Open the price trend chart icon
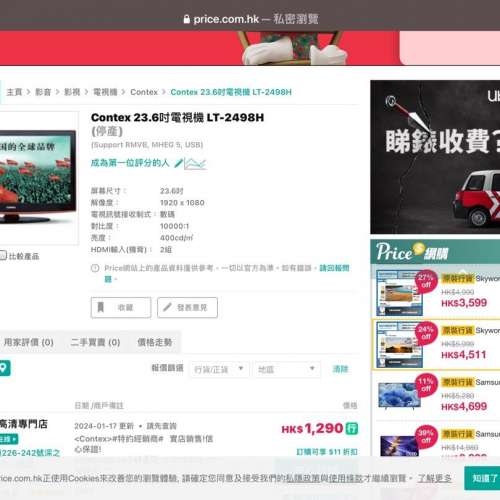The height and width of the screenshot is (500, 500). click(x=195, y=164)
